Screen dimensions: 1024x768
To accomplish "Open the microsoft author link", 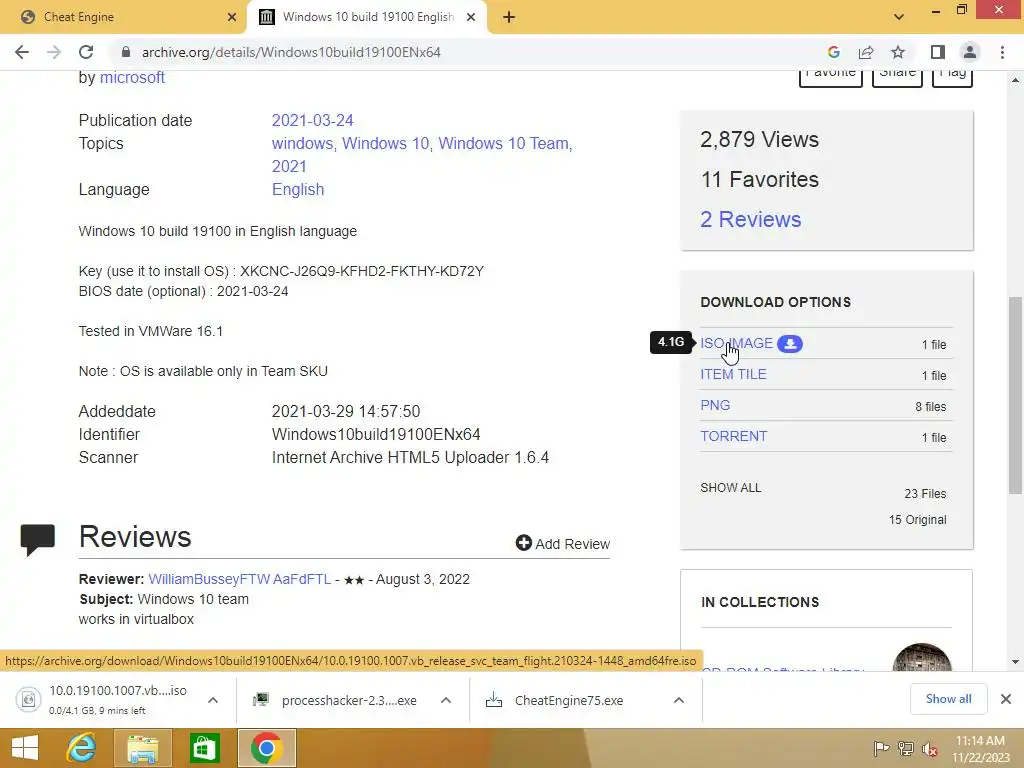I will click(132, 78).
